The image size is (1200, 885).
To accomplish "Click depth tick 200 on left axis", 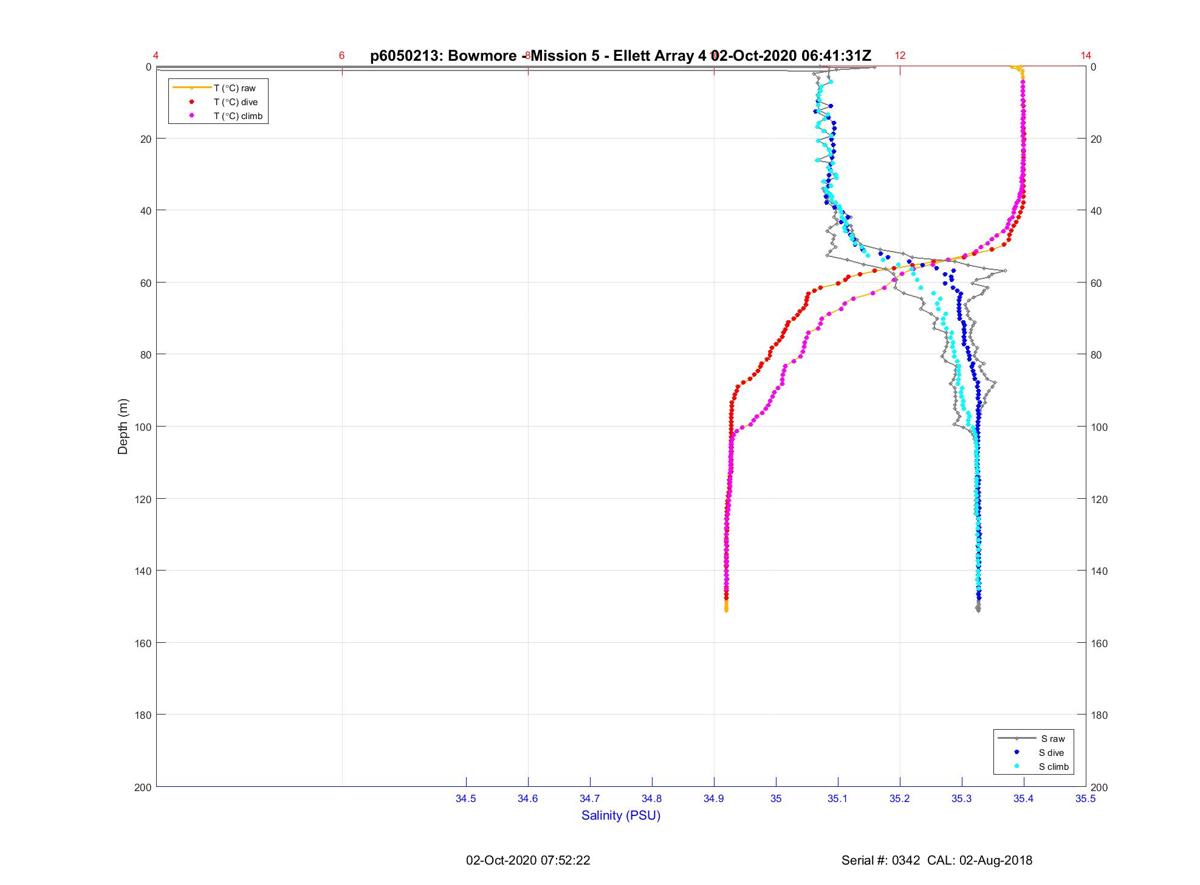I will 142,787.
